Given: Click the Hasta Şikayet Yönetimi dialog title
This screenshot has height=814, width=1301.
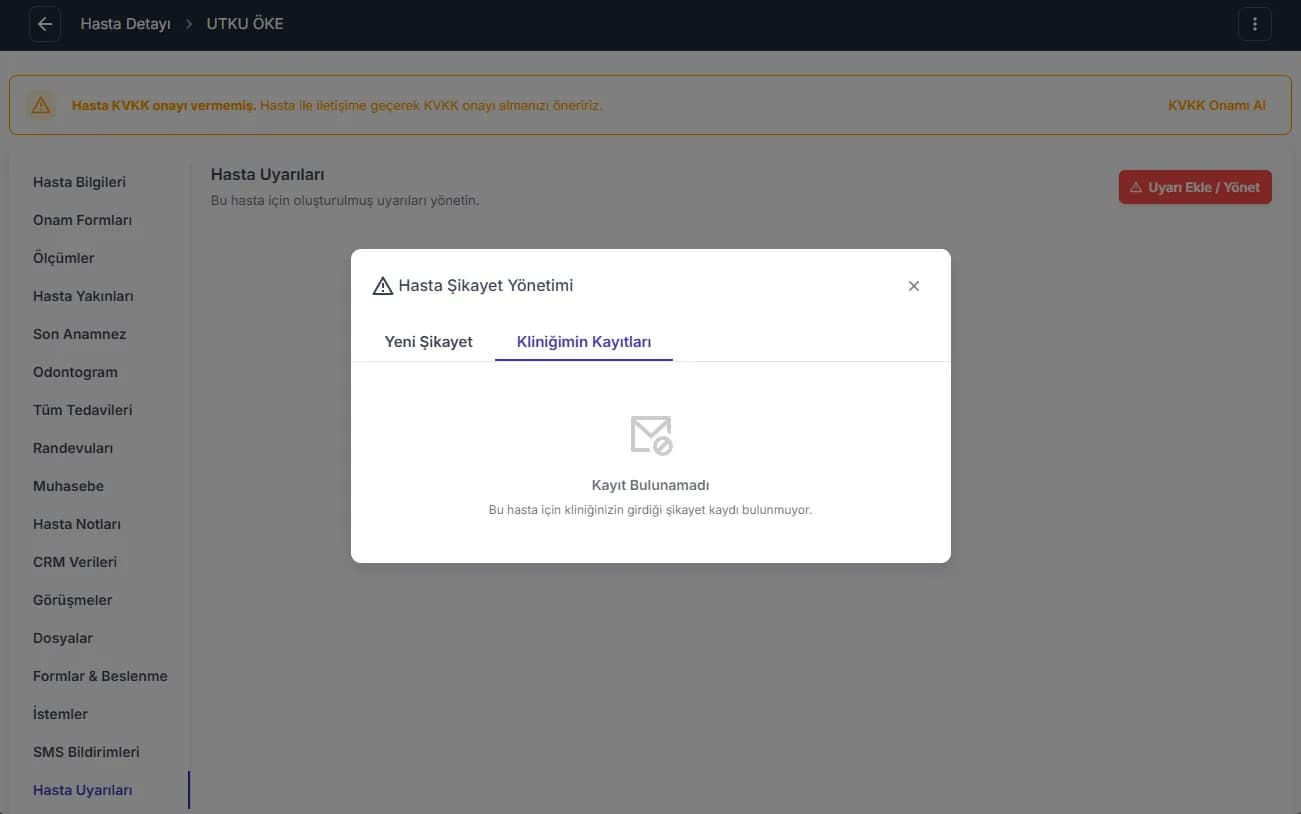Looking at the screenshot, I should pyautogui.click(x=486, y=286).
